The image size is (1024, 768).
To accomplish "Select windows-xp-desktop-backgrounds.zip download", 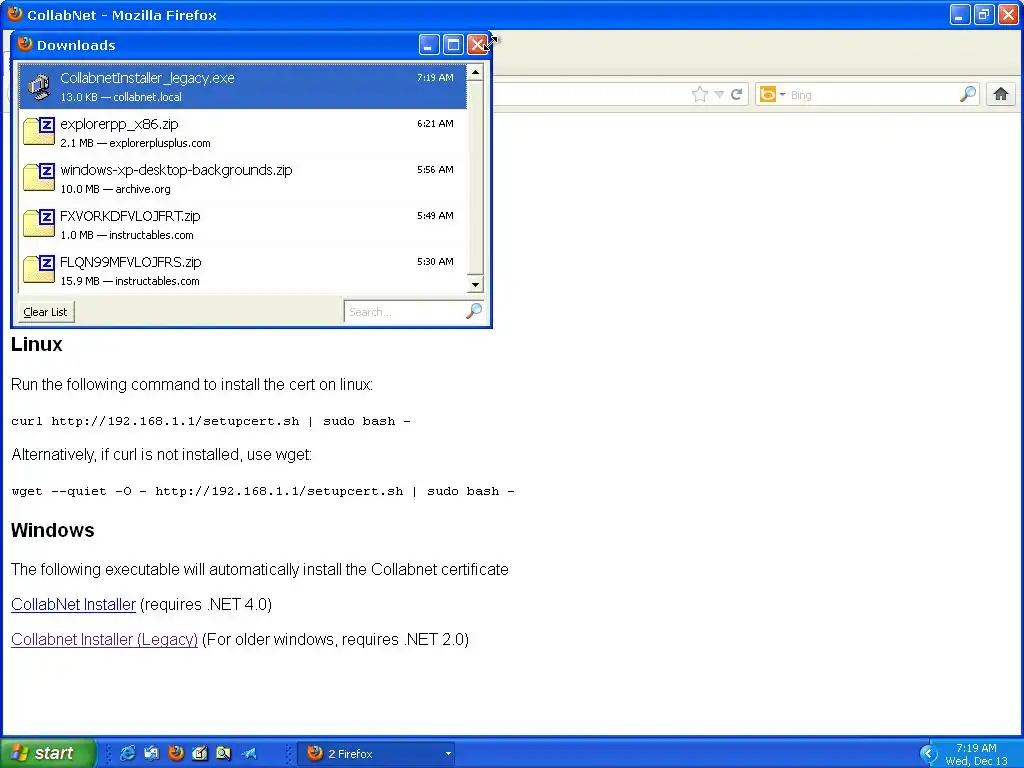I will pos(242,178).
